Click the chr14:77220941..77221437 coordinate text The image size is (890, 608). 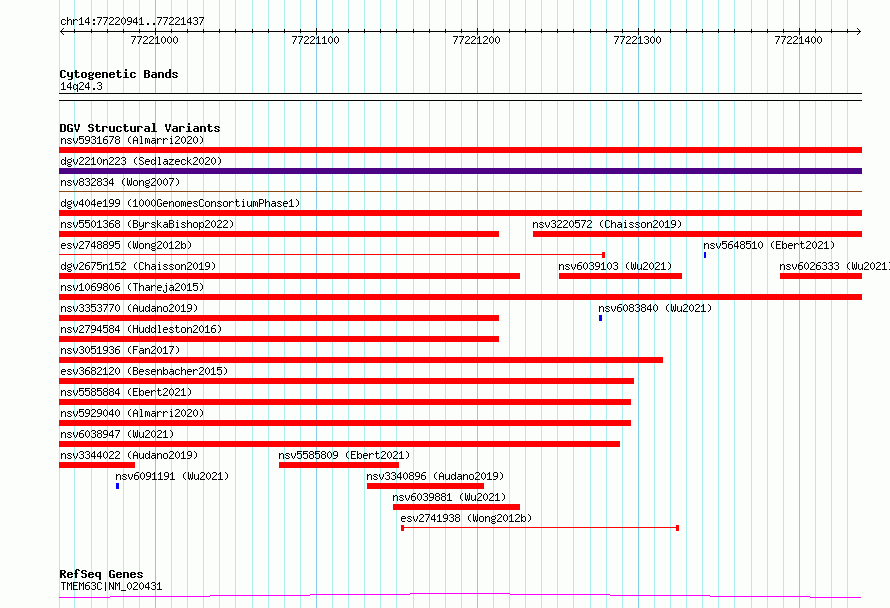[132, 21]
